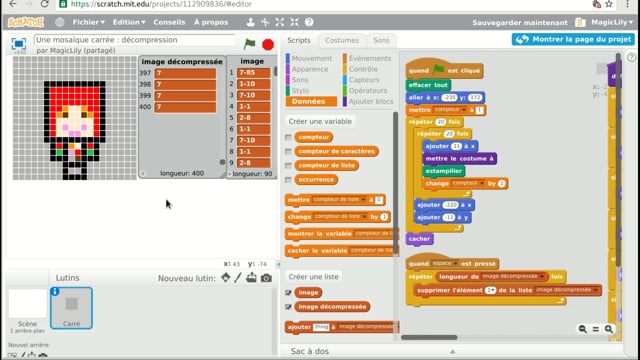640x360 pixels.
Task: Select the Contrôle block category
Action: pos(363,69)
